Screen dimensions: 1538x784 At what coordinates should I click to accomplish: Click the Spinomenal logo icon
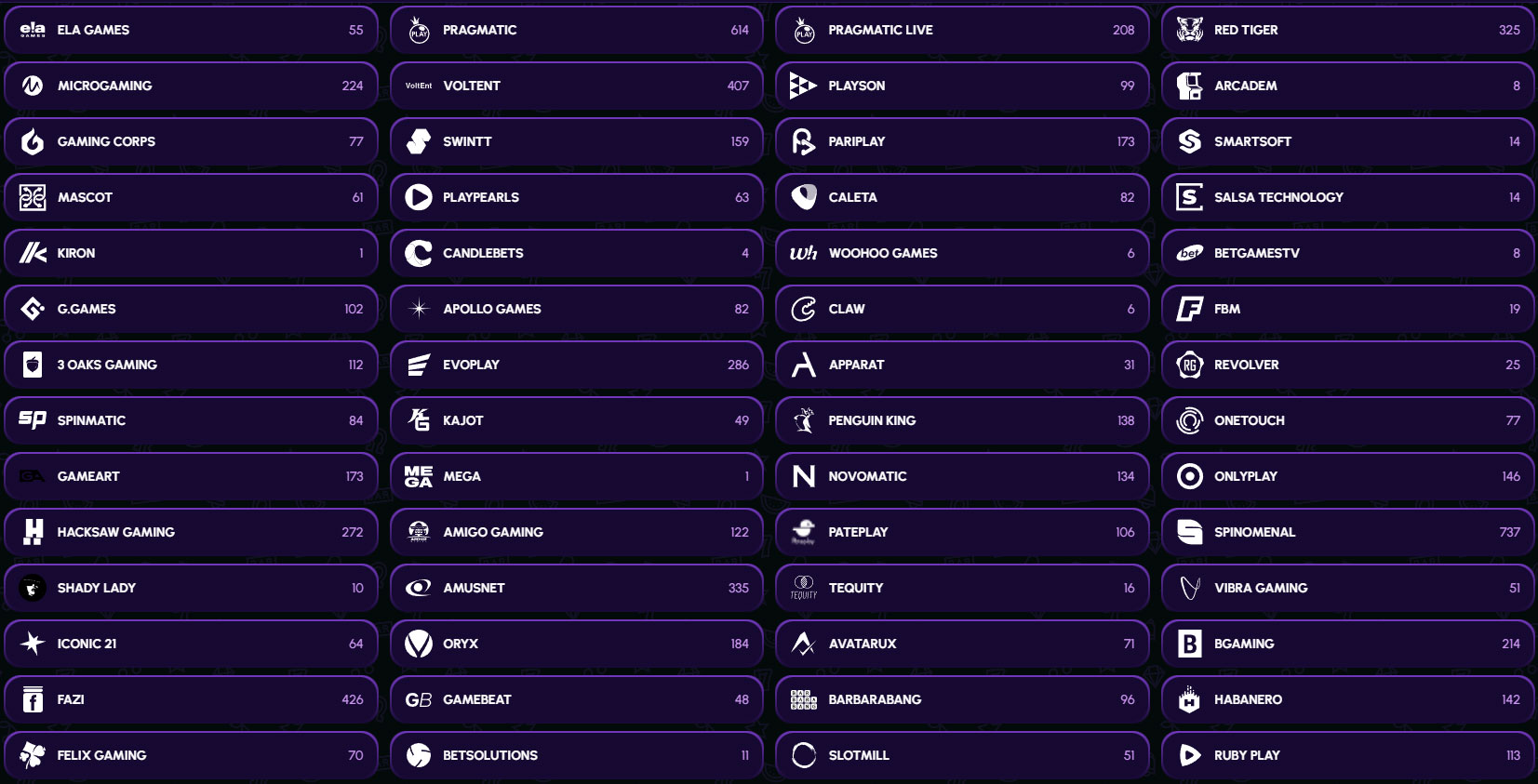pos(1189,532)
